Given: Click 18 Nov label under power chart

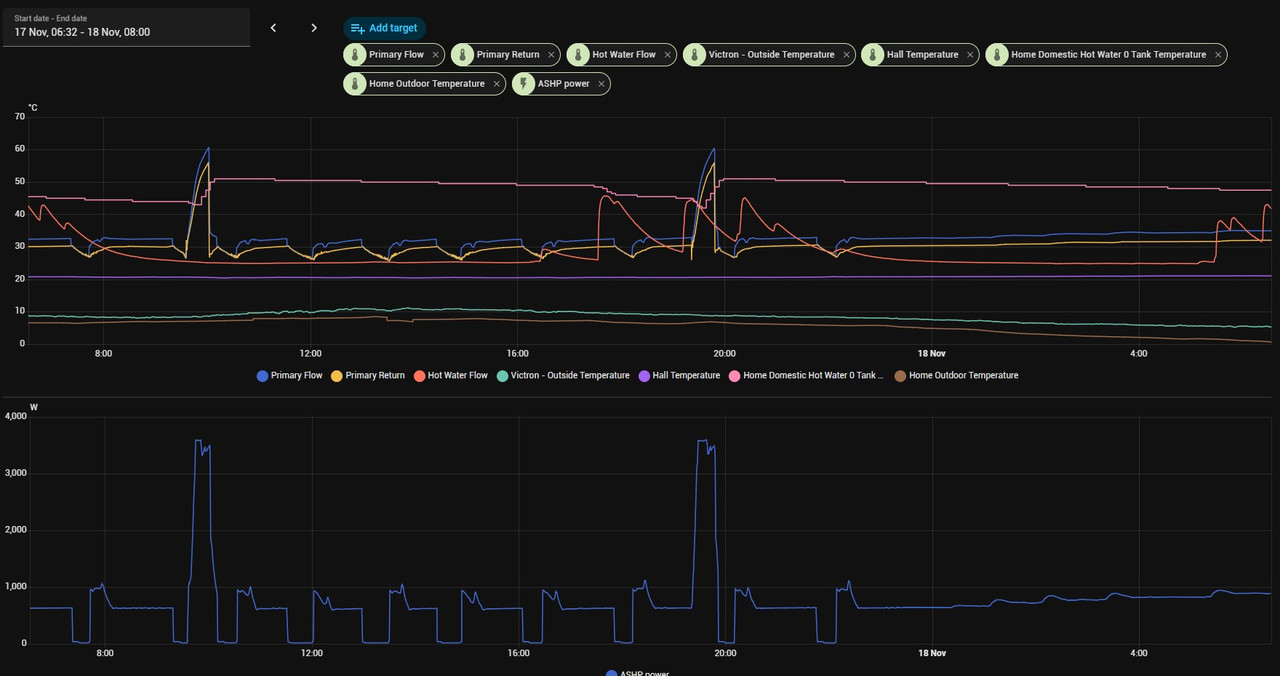Looking at the screenshot, I should point(931,653).
